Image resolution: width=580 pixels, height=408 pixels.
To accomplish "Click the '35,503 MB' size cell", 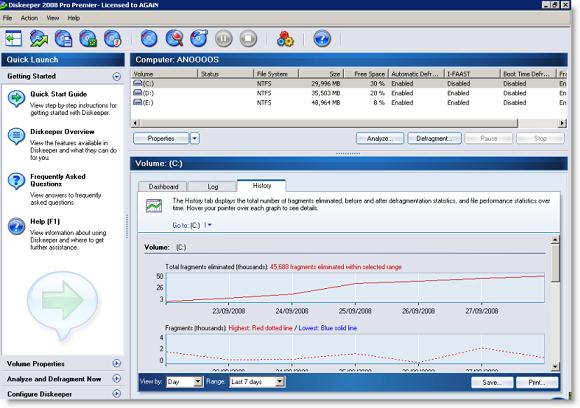I will (x=326, y=93).
